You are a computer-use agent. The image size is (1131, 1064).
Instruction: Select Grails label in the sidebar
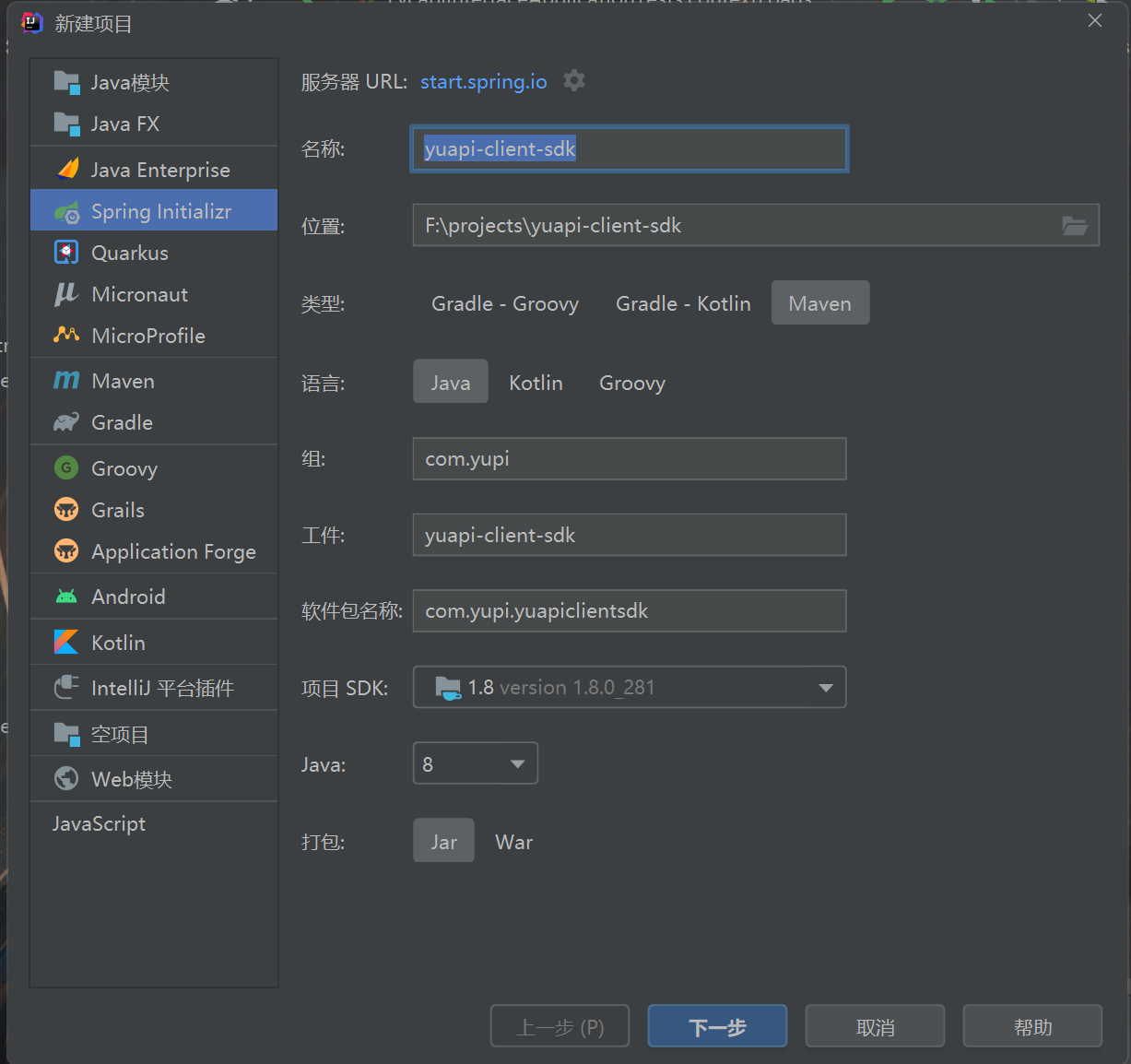pyautogui.click(x=118, y=510)
